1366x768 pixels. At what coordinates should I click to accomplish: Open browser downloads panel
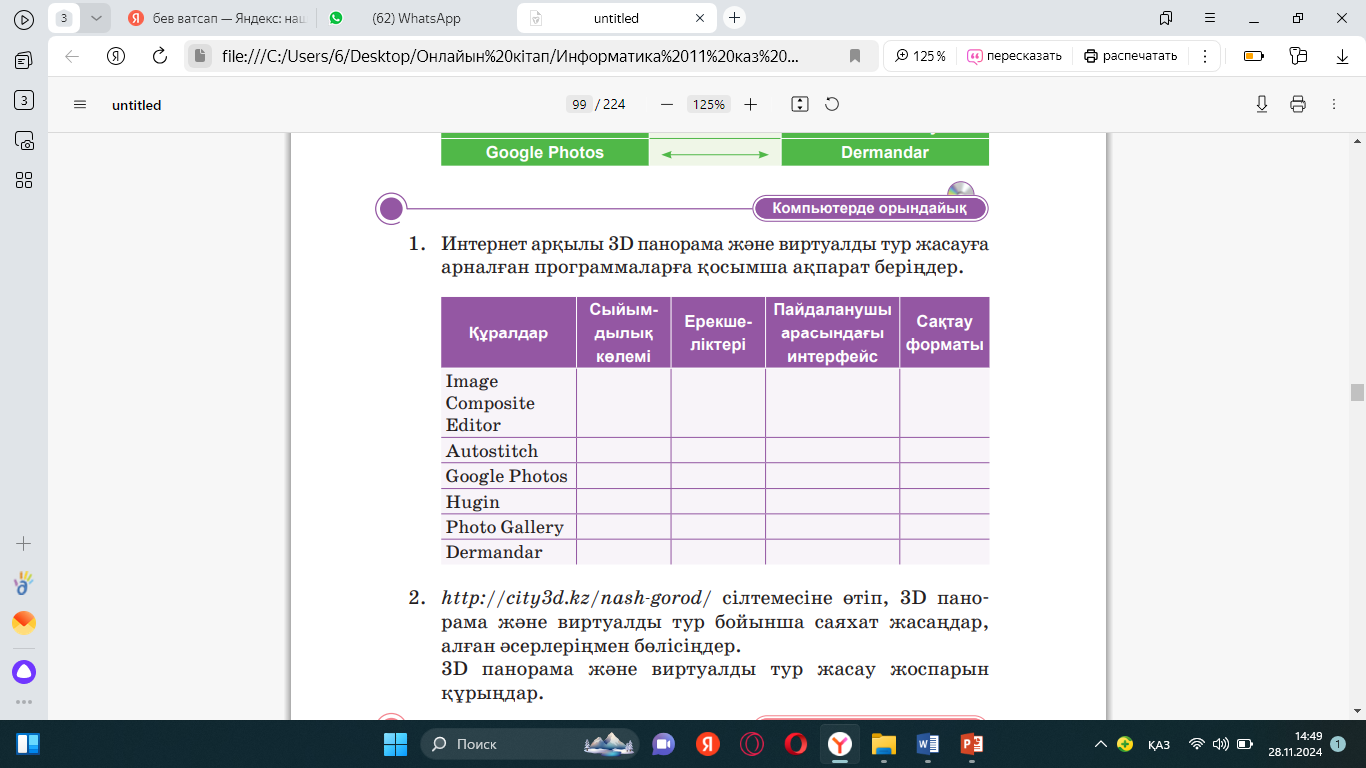[x=1342, y=56]
